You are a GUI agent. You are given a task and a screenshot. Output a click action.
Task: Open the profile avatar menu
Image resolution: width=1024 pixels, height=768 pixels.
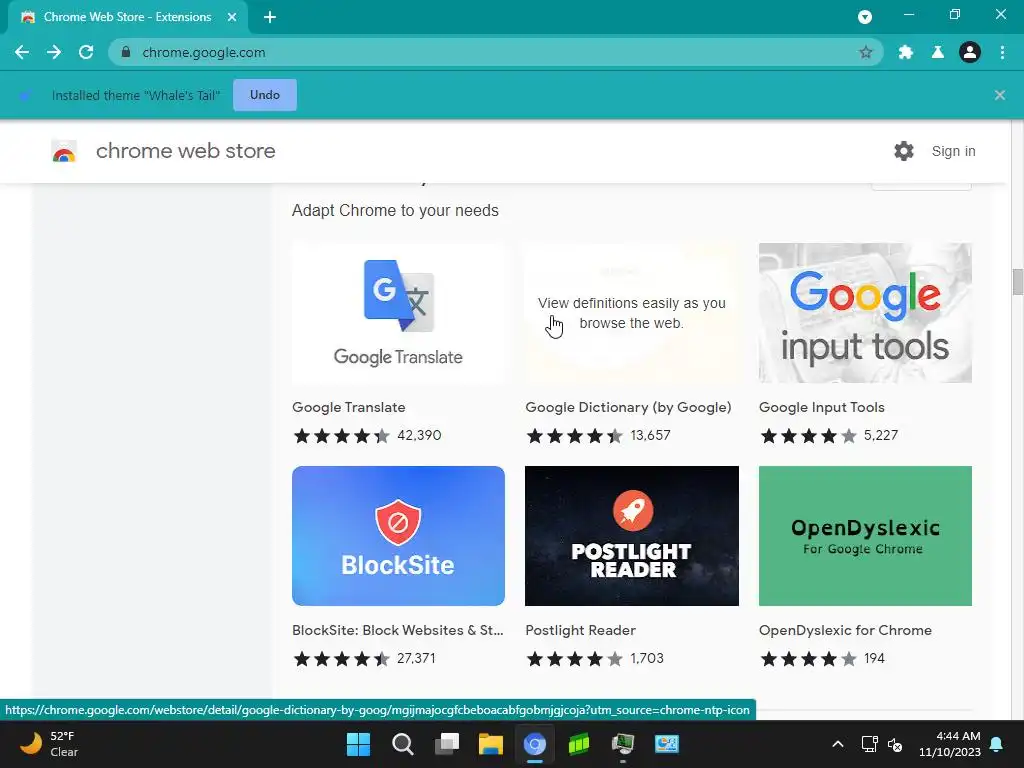point(969,52)
